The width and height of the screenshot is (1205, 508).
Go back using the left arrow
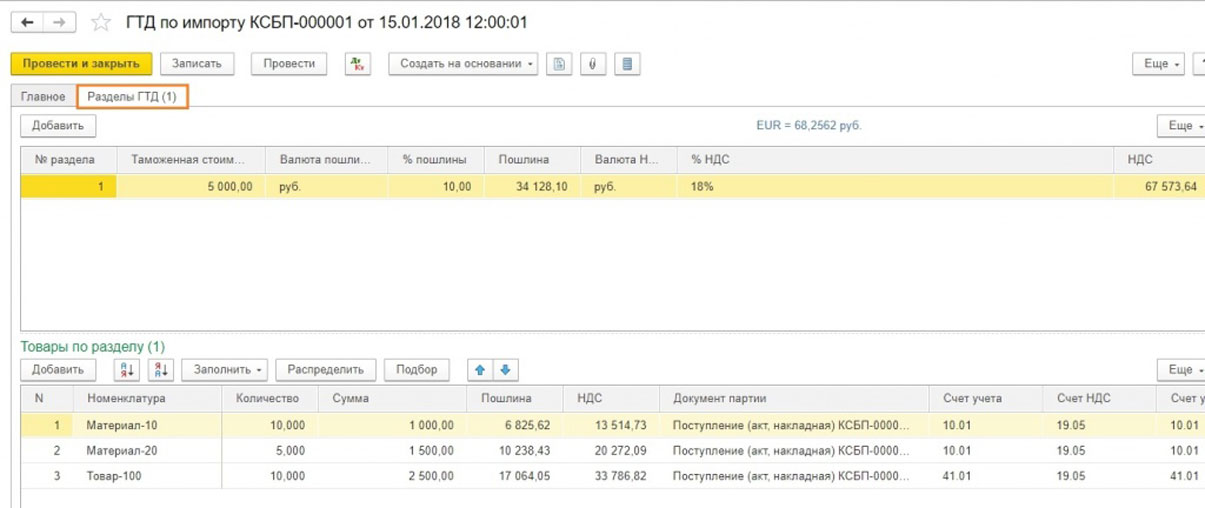(x=27, y=22)
